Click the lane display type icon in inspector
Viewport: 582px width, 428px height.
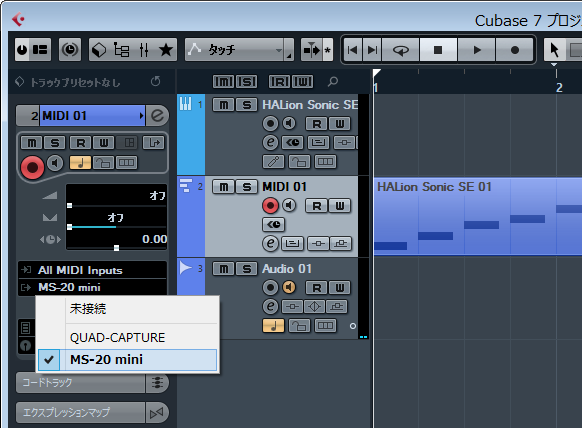tap(127, 163)
